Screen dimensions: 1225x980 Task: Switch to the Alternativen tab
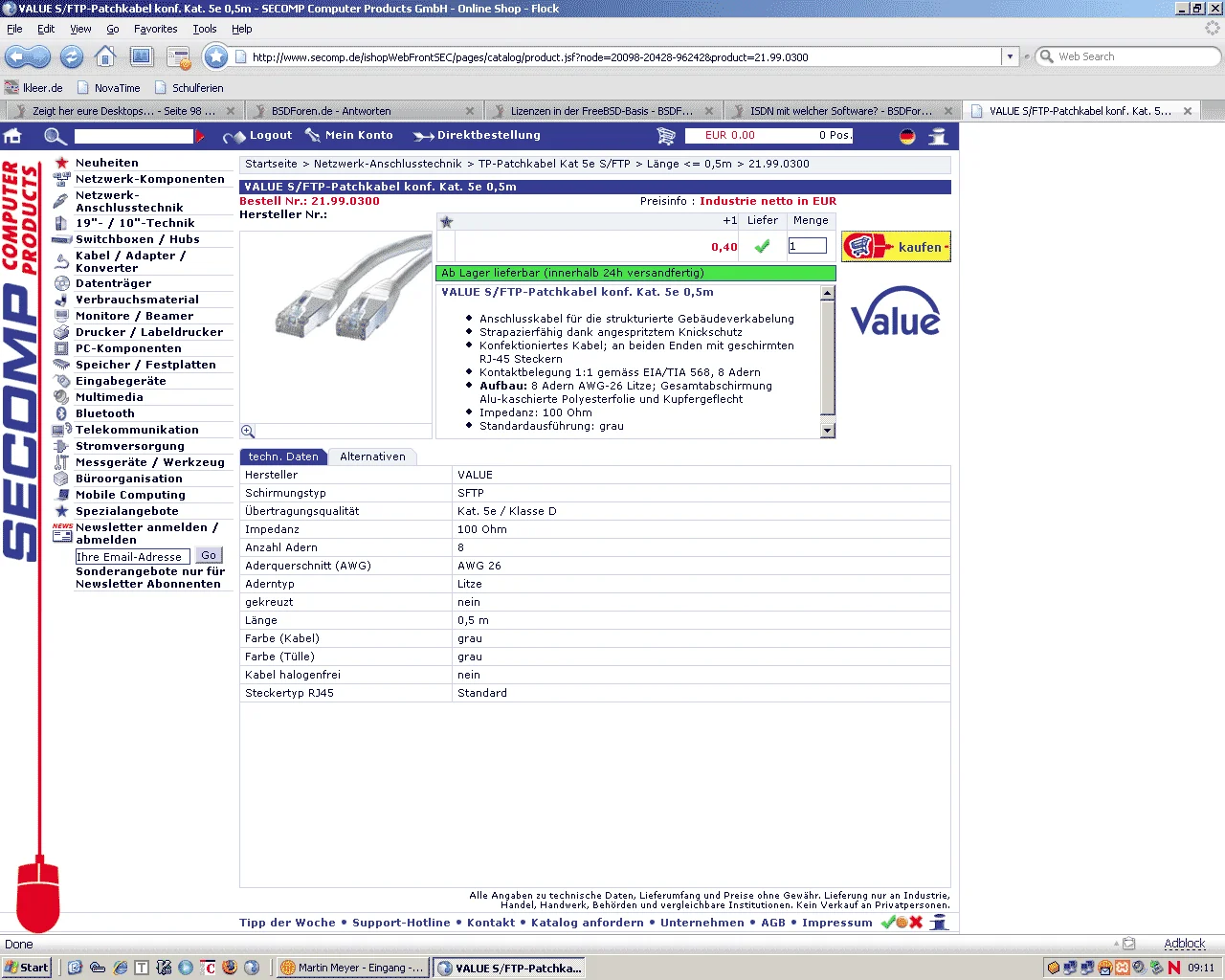pos(372,457)
